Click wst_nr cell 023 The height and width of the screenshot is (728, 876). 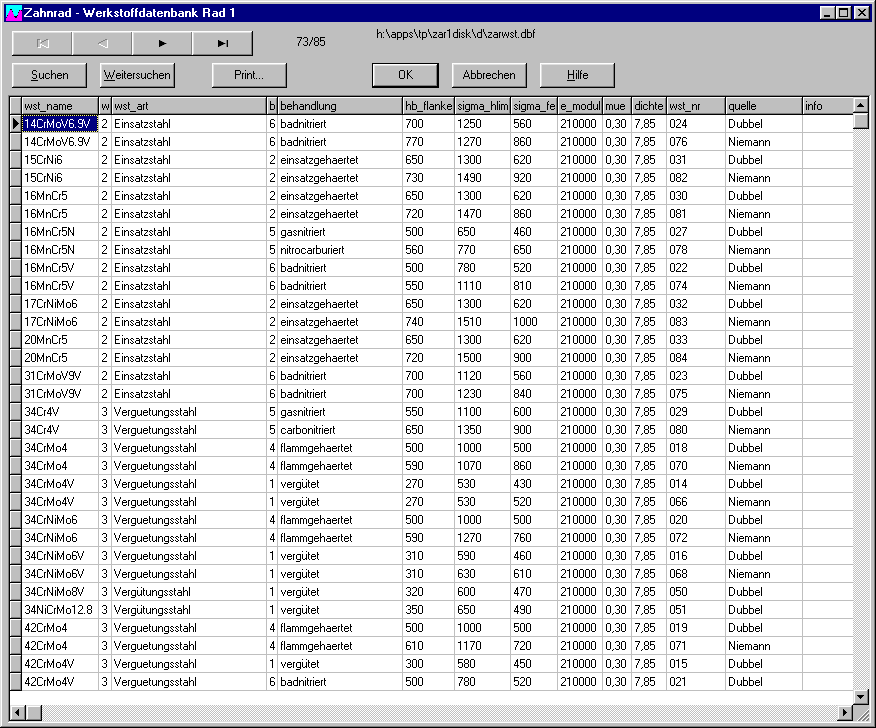[696, 376]
